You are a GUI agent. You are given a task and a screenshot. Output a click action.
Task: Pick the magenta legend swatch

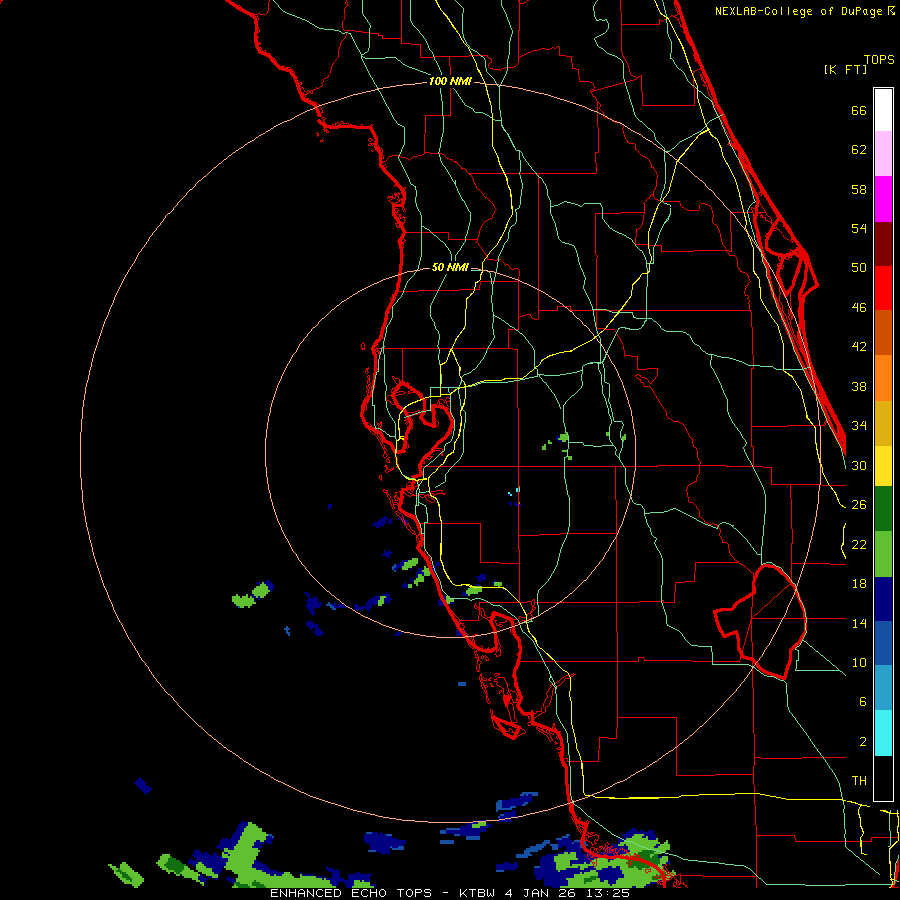(x=883, y=199)
